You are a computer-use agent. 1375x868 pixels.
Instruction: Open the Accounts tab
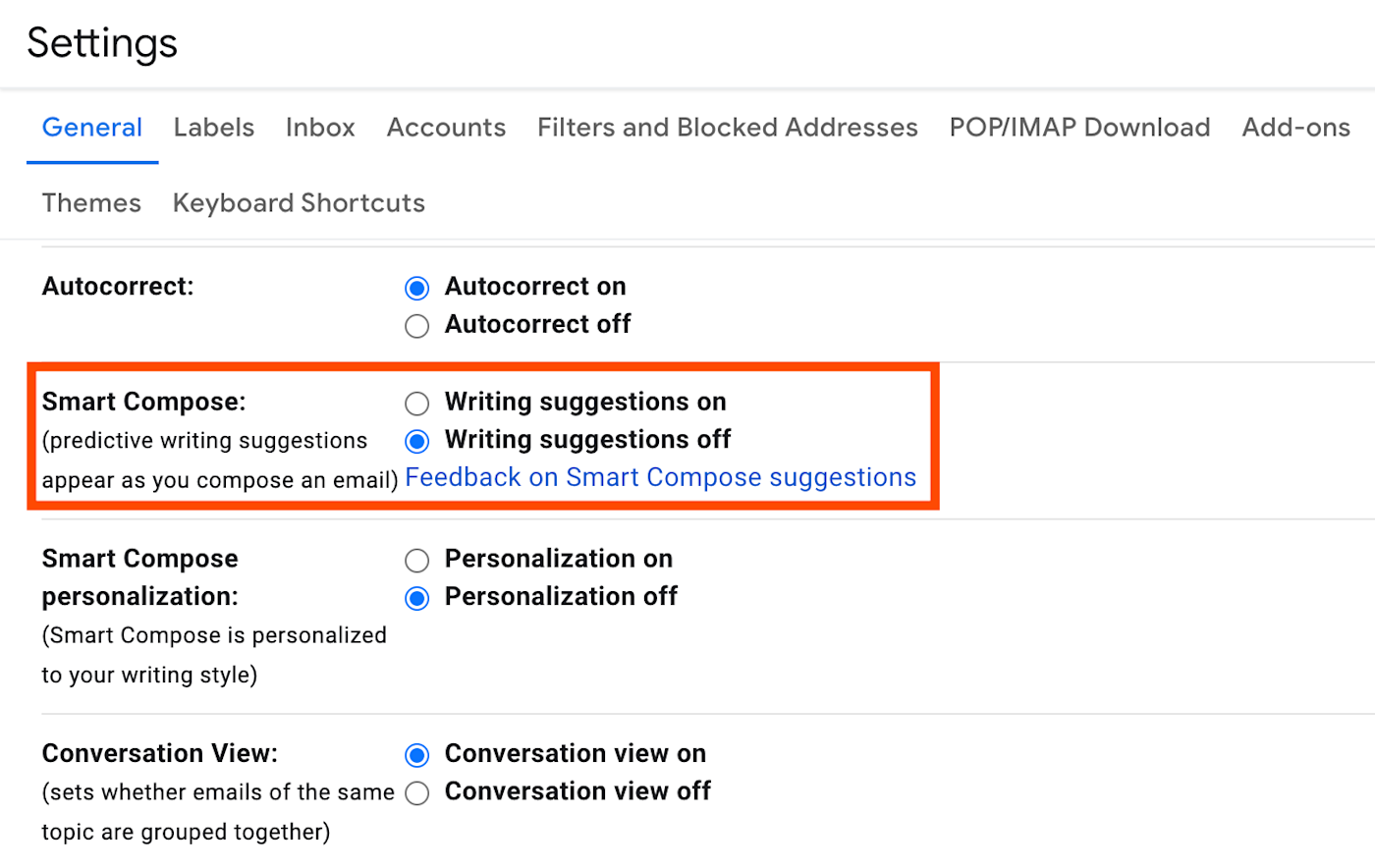coord(446,128)
